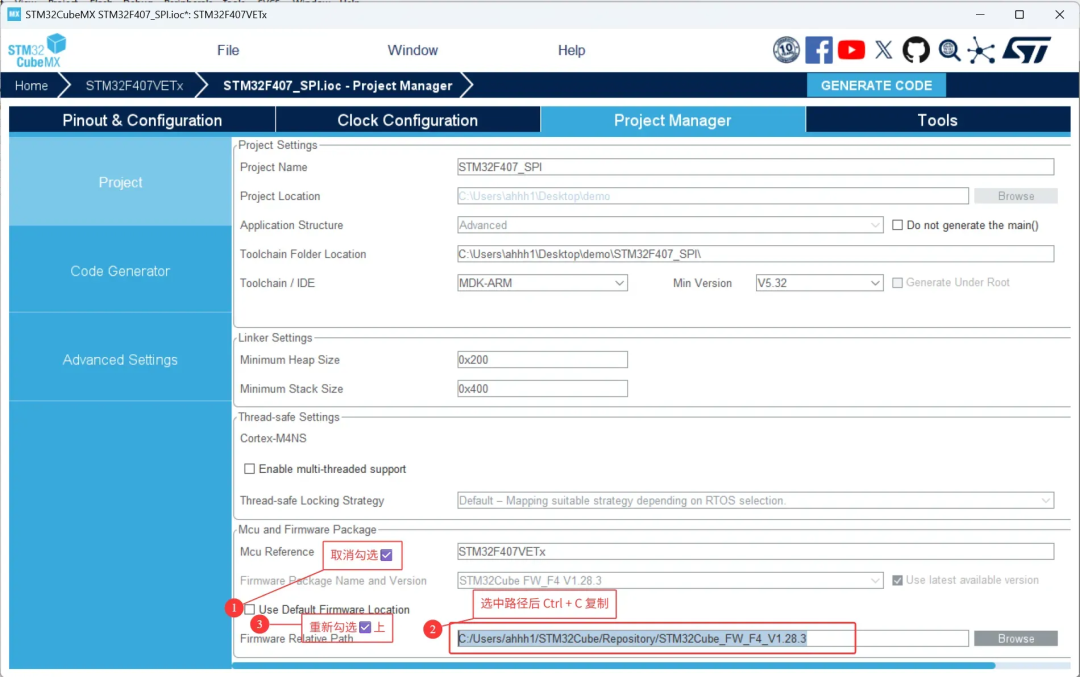This screenshot has height=677, width=1080.
Task: Click the Project Name input field
Action: pyautogui.click(x=756, y=167)
